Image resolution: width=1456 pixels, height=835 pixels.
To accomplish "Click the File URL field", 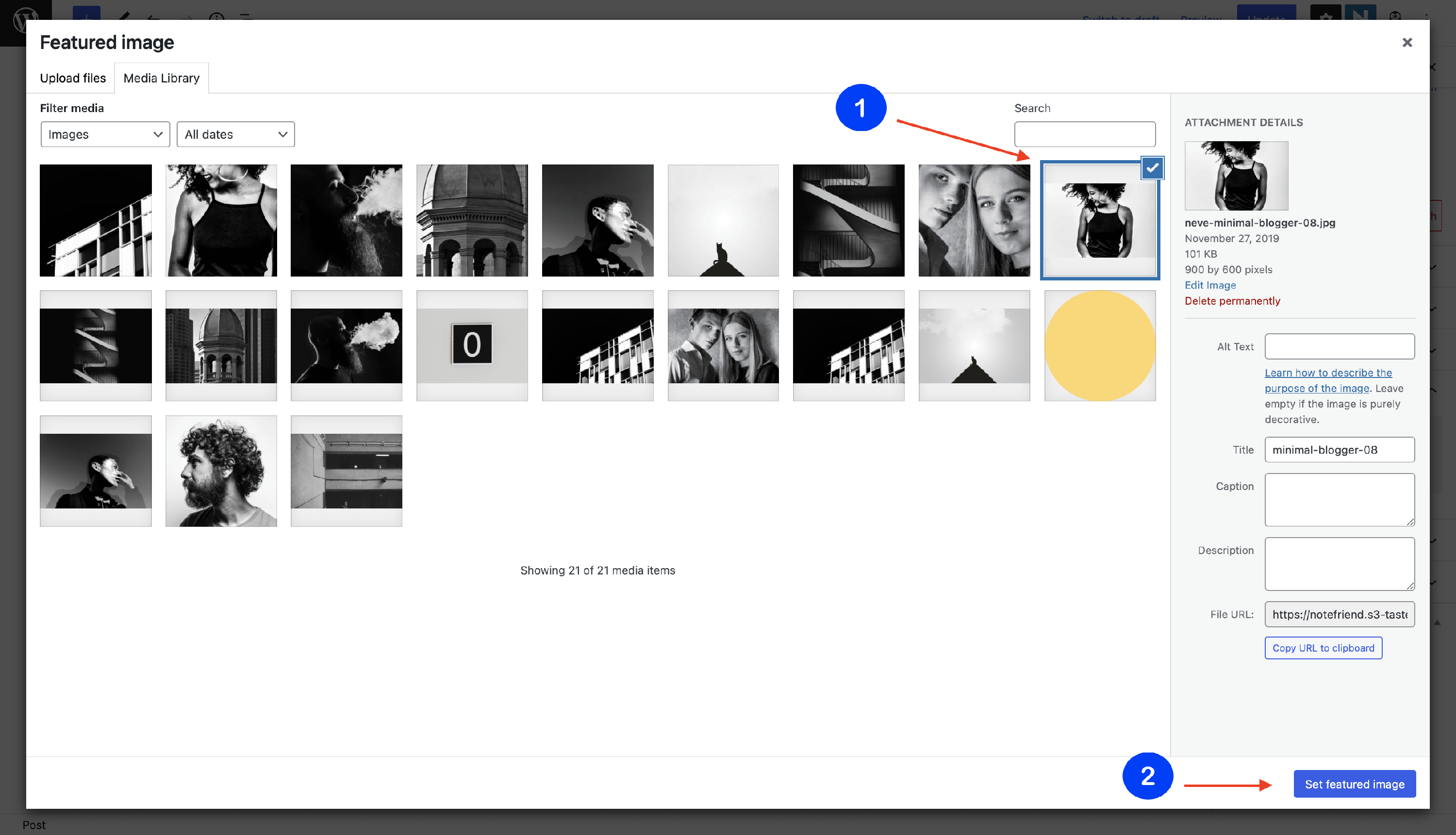I will [x=1339, y=614].
